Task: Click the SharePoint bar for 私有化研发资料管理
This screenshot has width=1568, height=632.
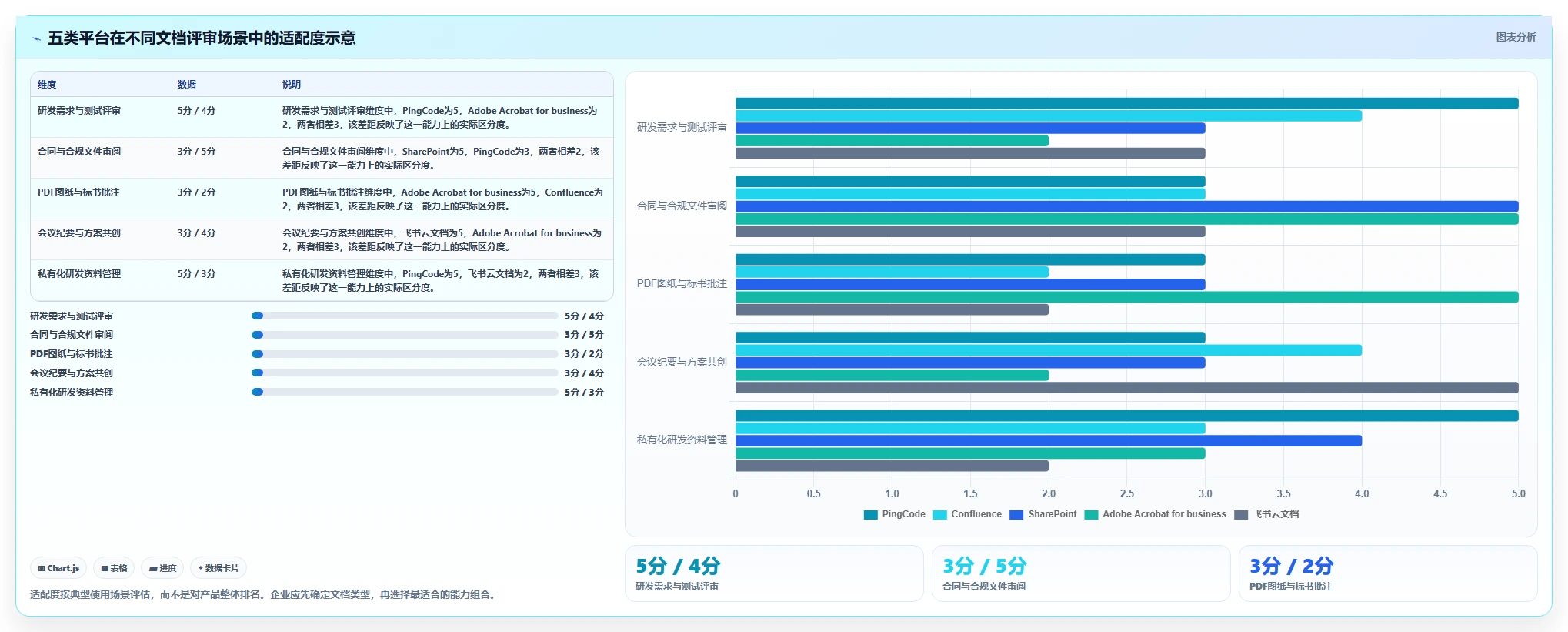Action: pos(1049,441)
